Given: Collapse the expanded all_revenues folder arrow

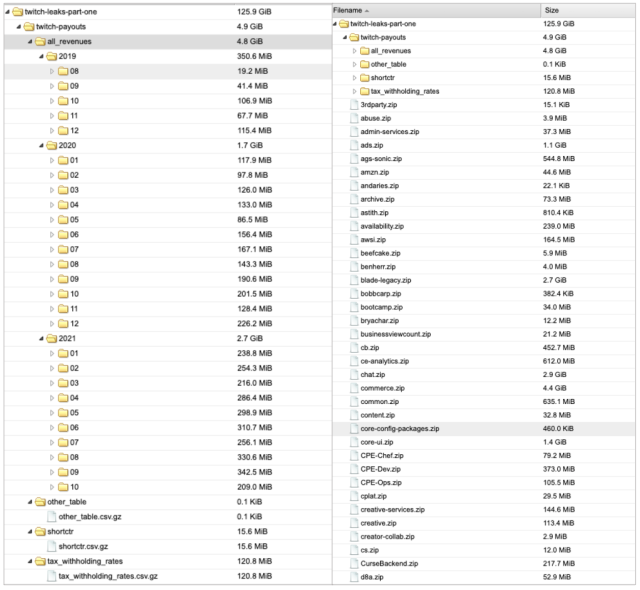Looking at the screenshot, I should (x=30, y=42).
